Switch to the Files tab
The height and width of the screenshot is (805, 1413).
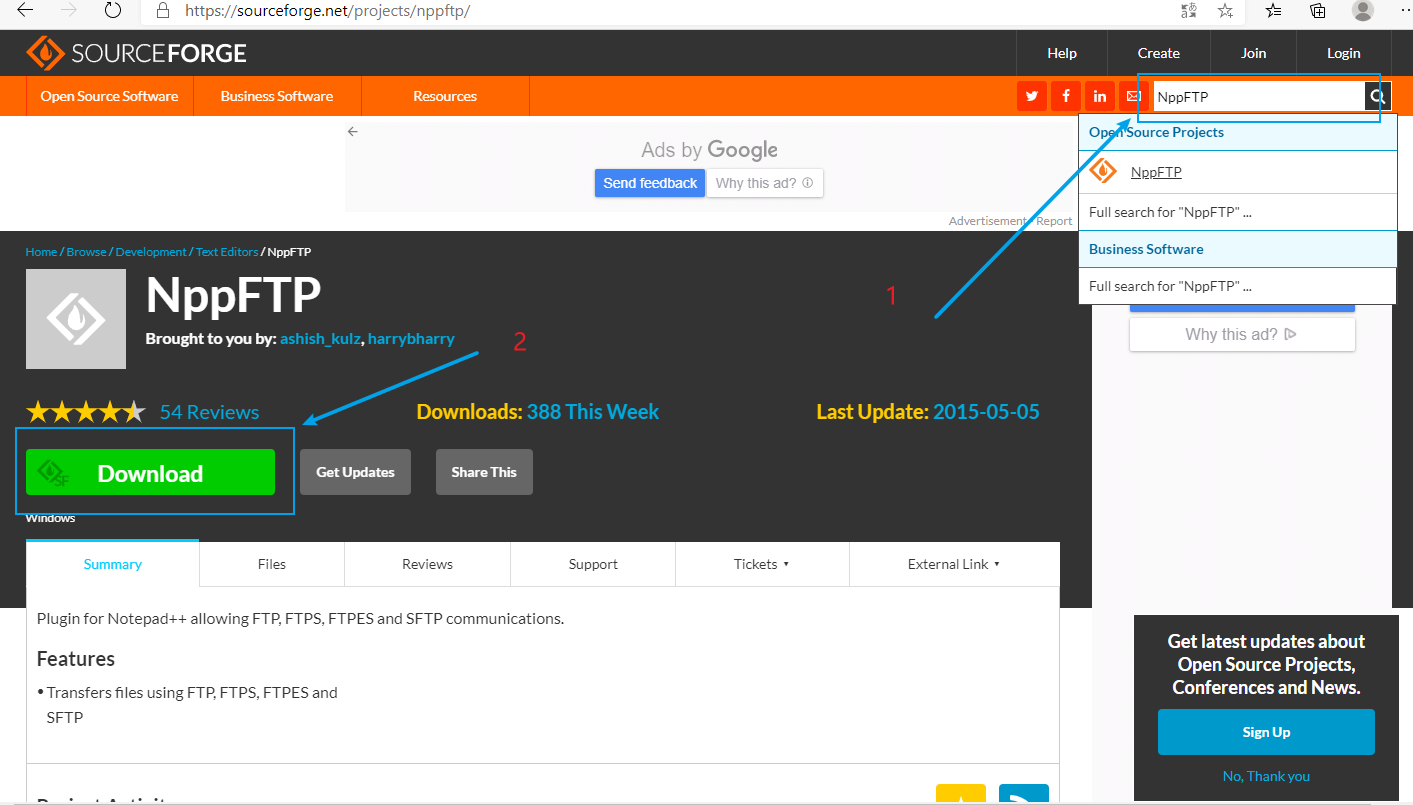coord(272,564)
